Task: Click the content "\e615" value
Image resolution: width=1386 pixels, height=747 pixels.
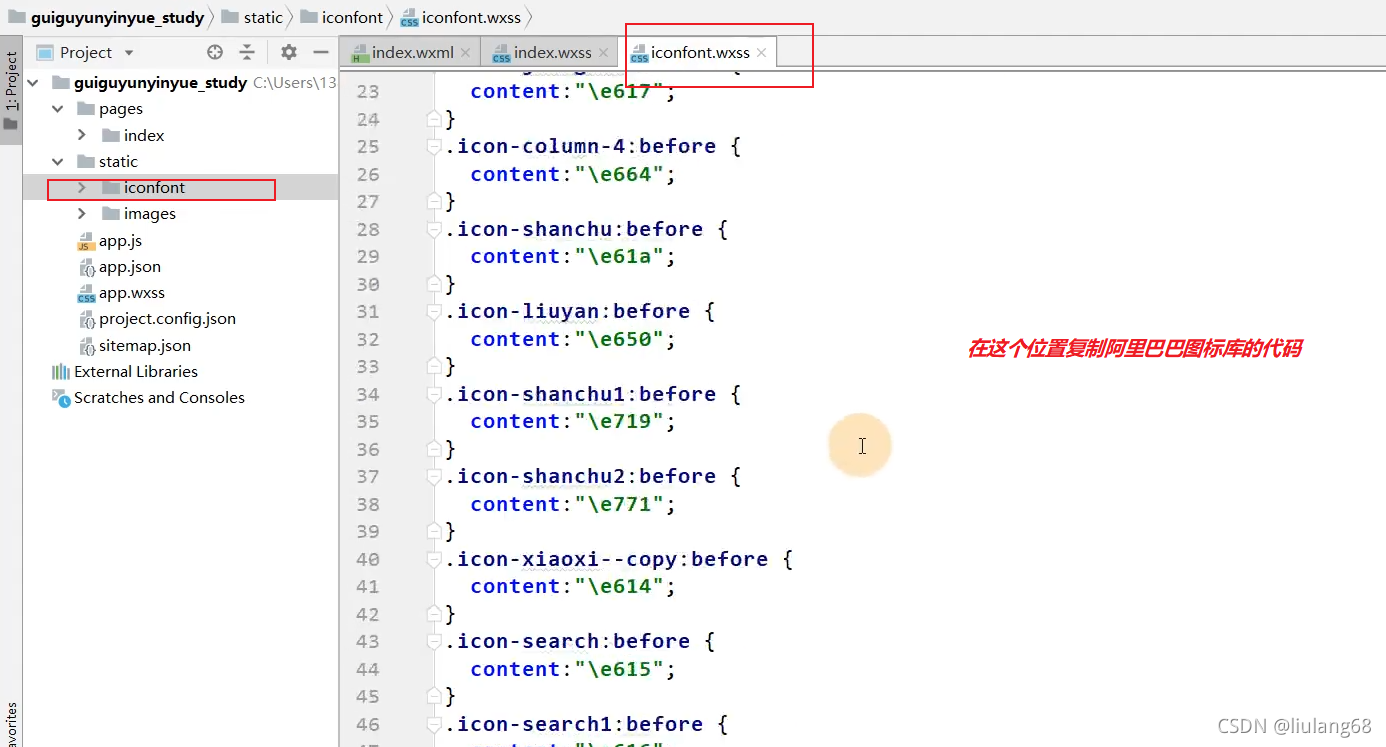Action: coord(619,669)
